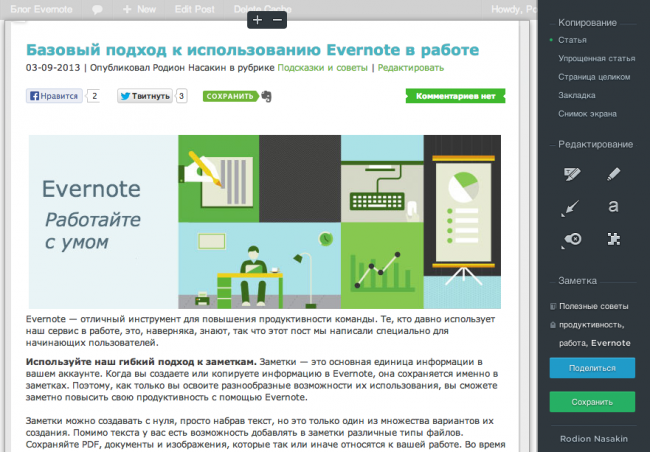Open the Полезные советы notebook selector
This screenshot has width=650, height=452.
[x=593, y=306]
